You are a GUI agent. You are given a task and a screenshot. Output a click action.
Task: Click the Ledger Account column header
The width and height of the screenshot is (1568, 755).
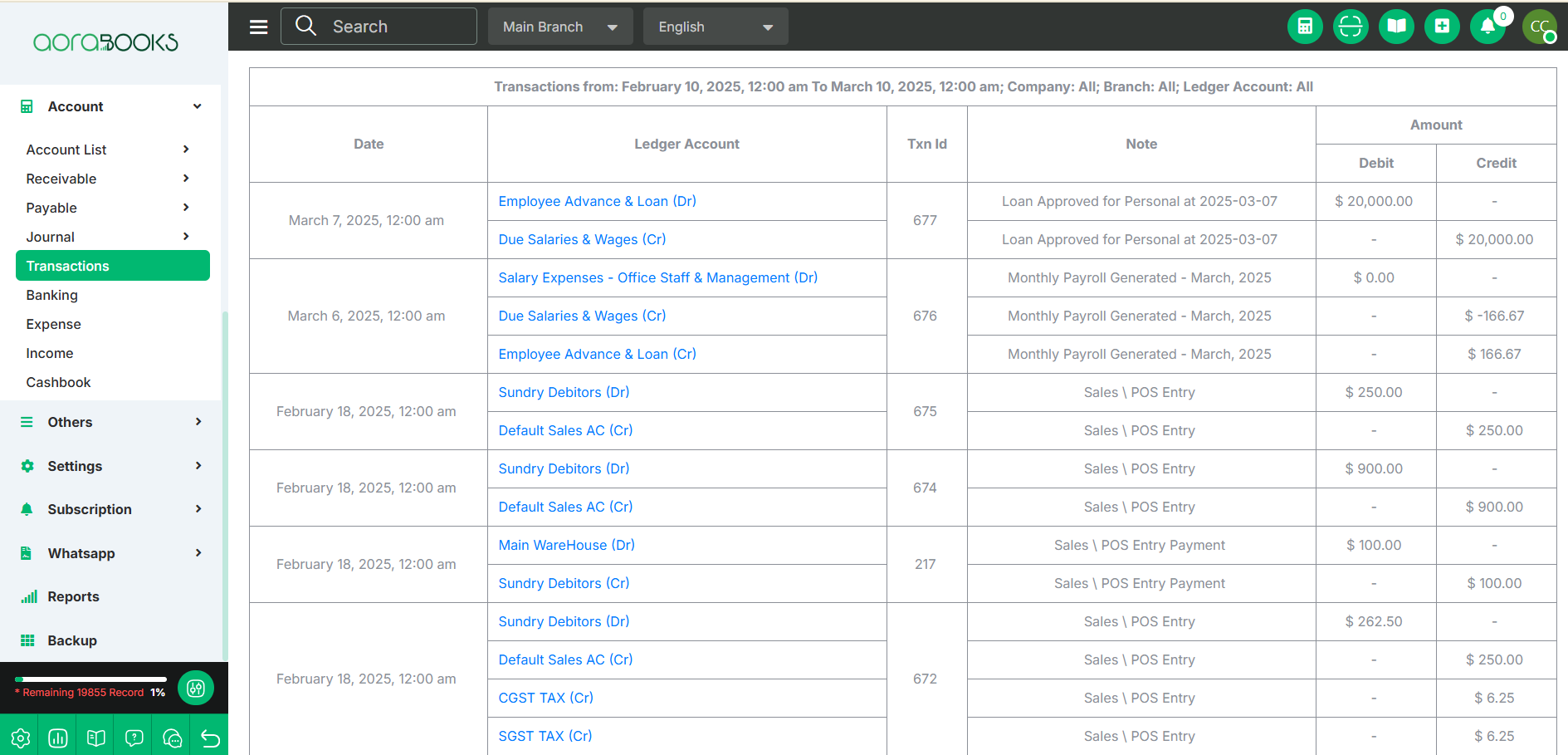tap(686, 144)
